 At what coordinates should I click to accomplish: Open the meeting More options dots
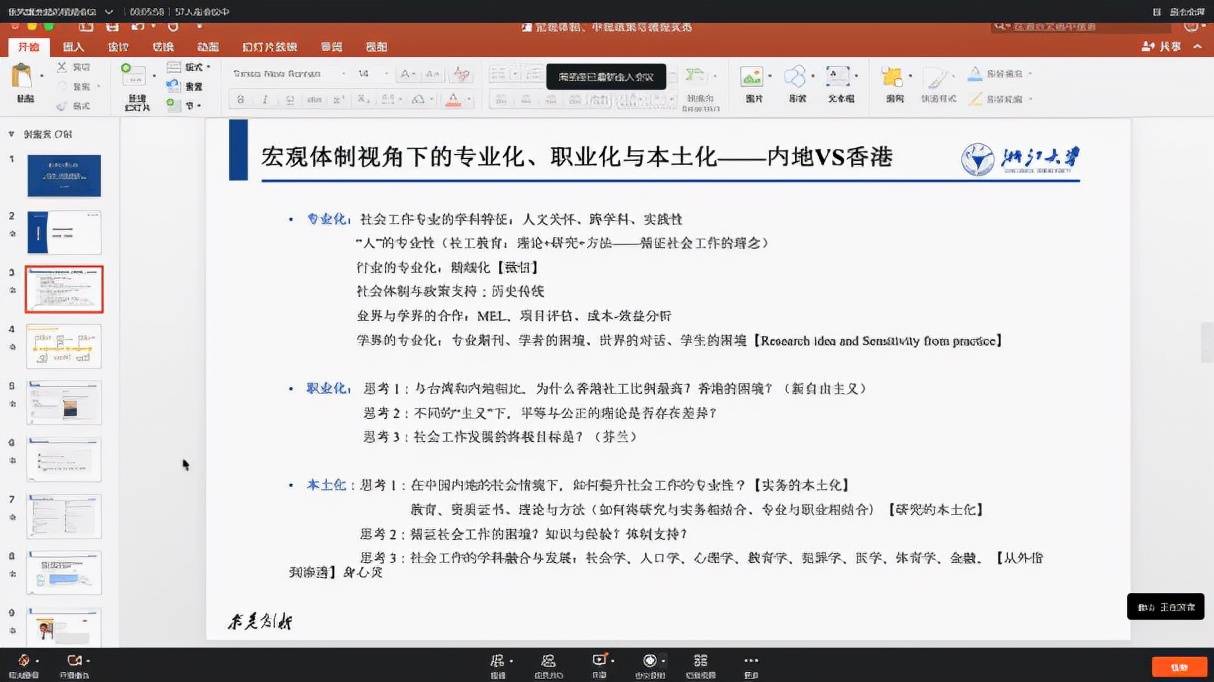pos(751,660)
